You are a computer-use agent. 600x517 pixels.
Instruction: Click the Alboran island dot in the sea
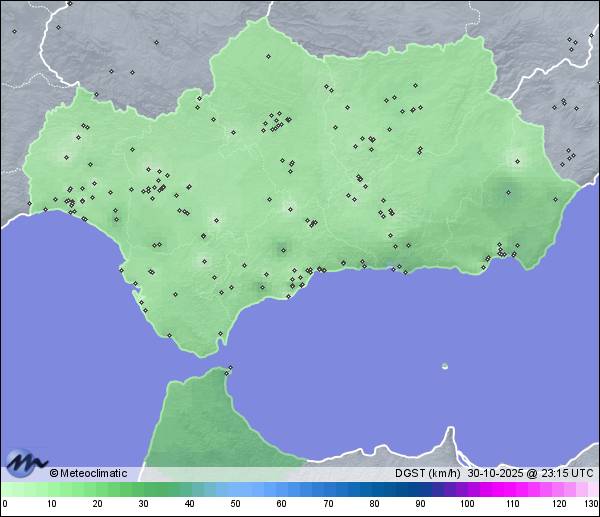coord(444,366)
